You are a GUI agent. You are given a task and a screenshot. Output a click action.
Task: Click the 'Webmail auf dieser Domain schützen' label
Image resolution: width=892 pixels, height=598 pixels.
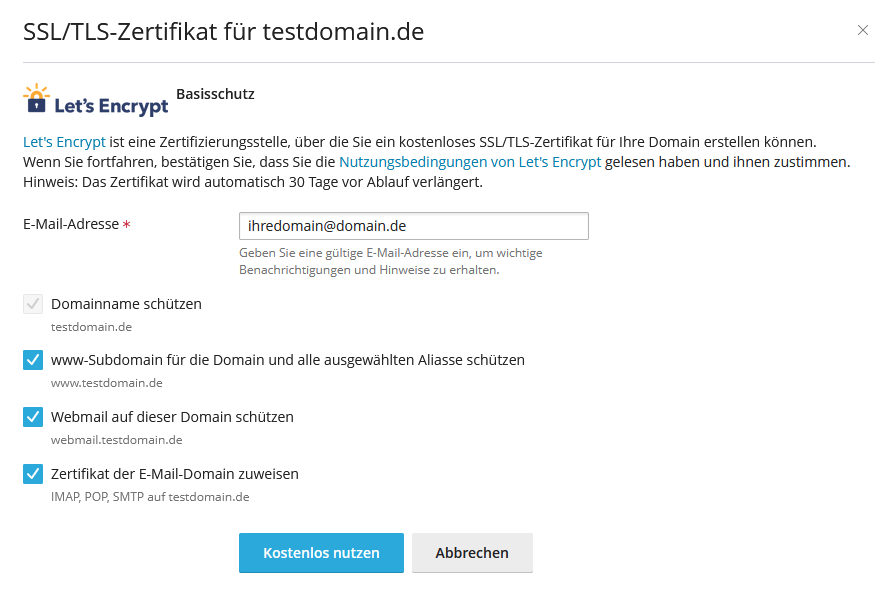coord(172,417)
